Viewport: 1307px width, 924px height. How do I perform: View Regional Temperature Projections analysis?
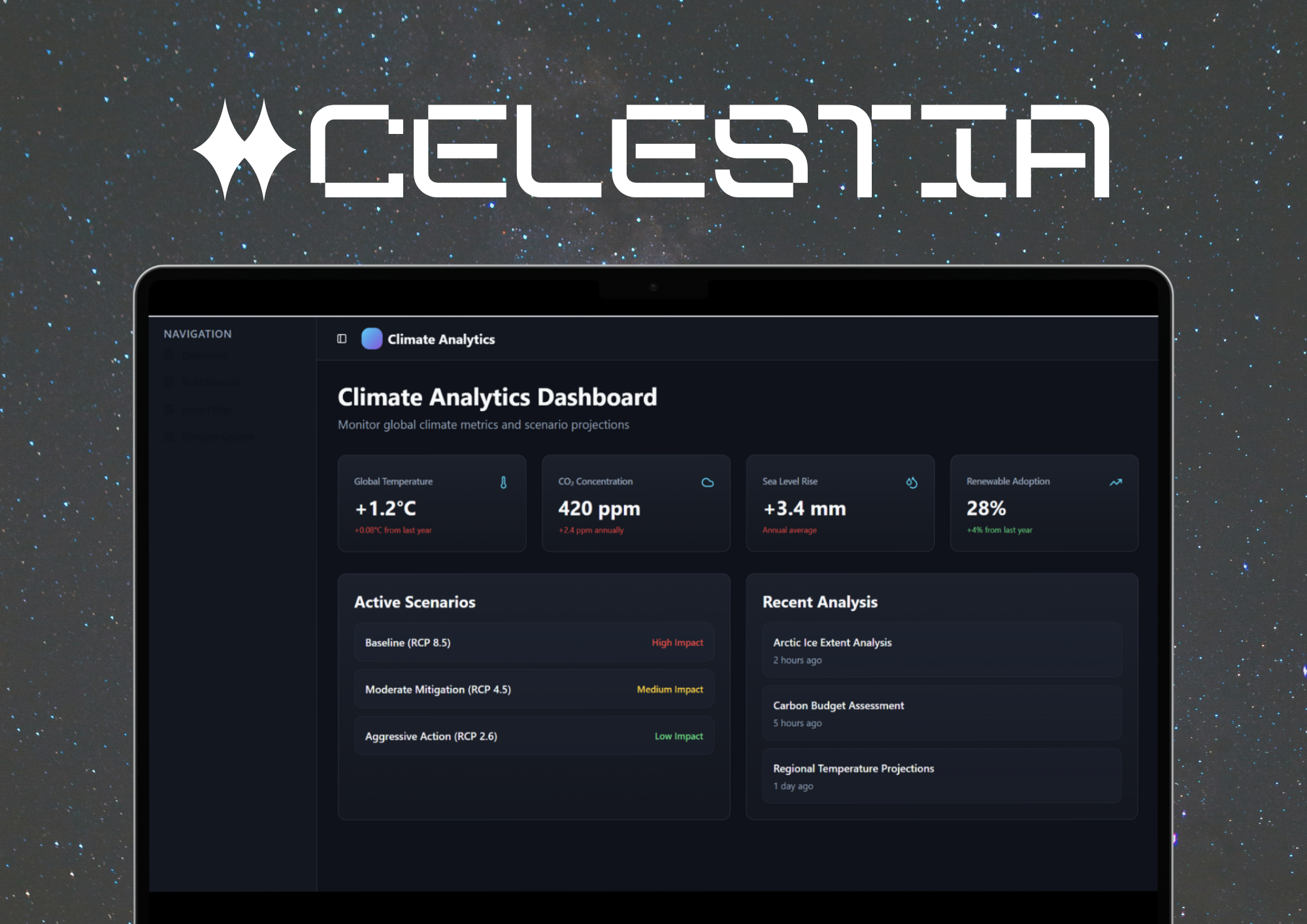[x=941, y=776]
